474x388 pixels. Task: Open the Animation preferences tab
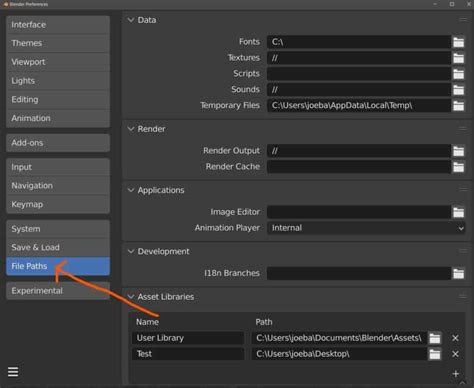(58, 118)
